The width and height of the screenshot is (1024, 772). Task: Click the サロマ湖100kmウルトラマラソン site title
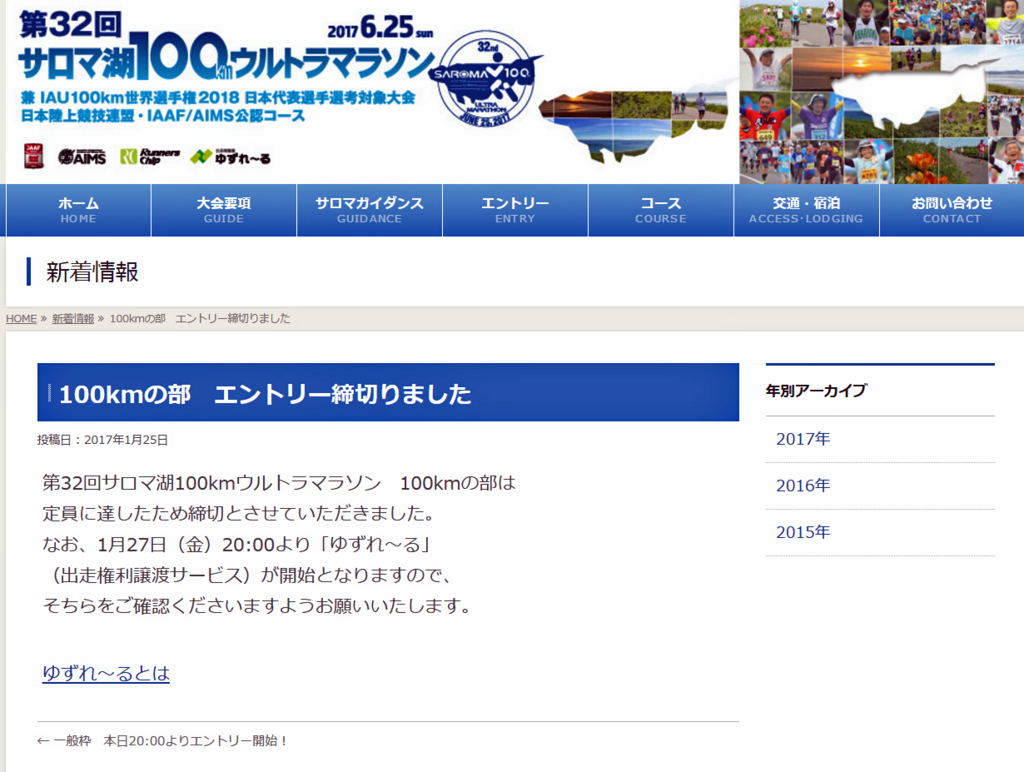[x=225, y=59]
